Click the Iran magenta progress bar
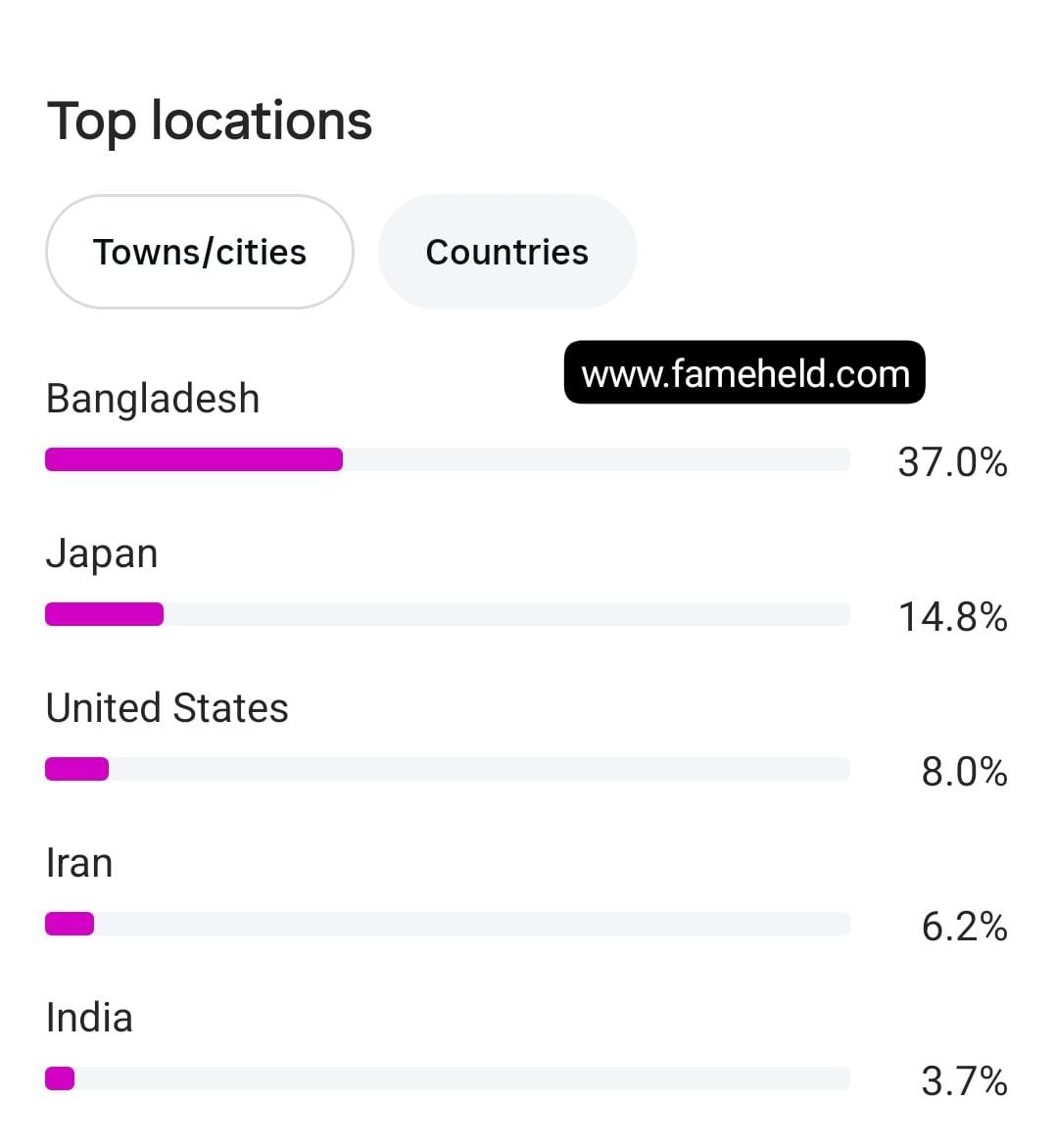 [x=70, y=924]
